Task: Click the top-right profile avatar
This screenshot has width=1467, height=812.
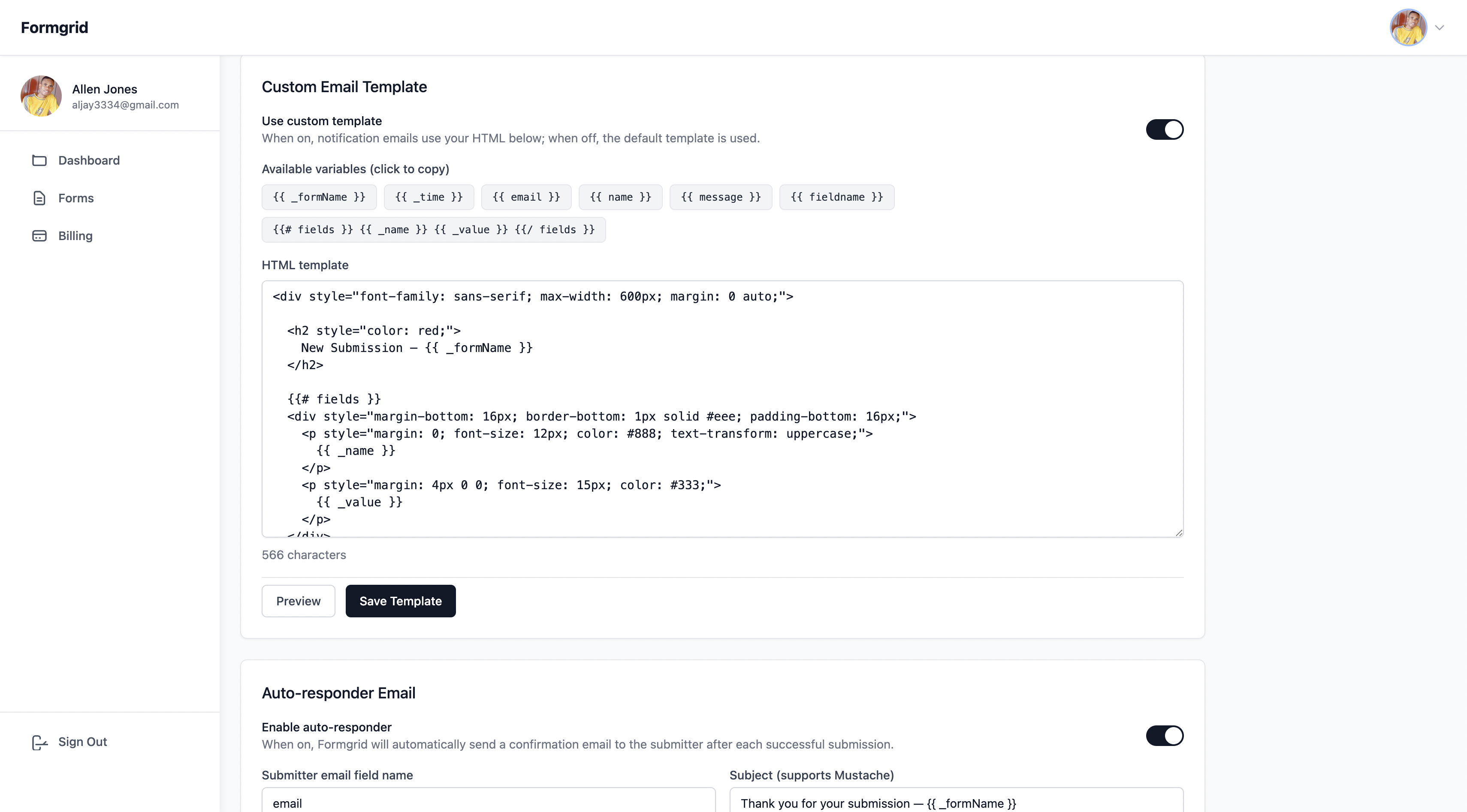Action: click(1408, 27)
